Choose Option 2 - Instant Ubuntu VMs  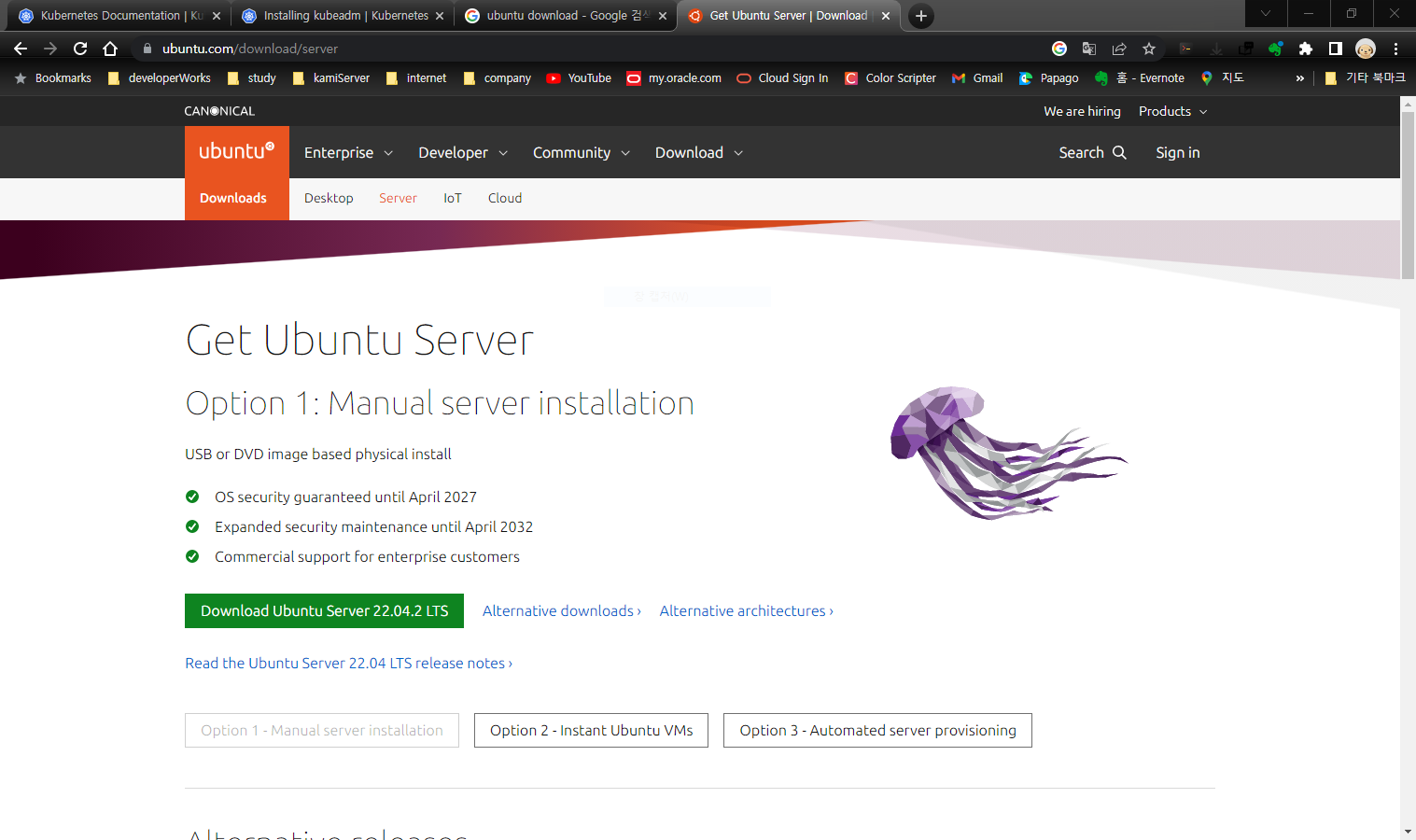(591, 730)
